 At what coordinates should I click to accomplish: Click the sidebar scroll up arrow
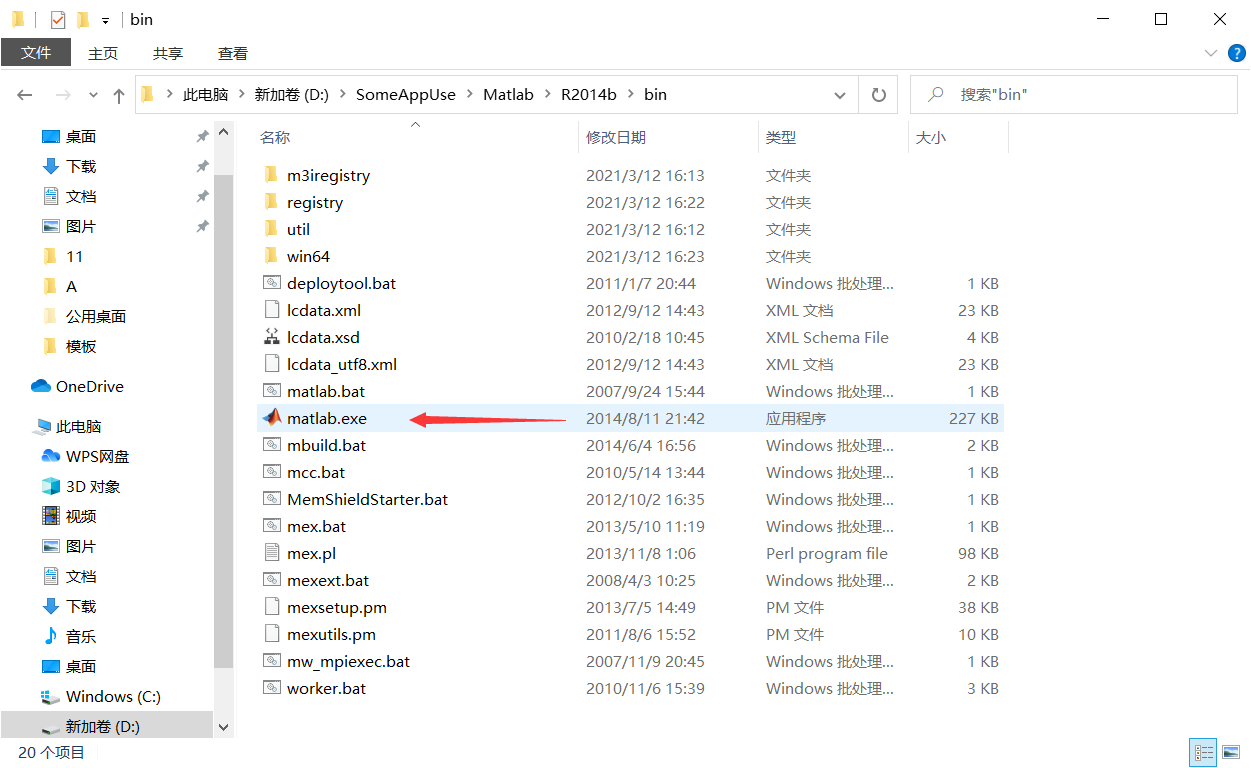point(224,131)
